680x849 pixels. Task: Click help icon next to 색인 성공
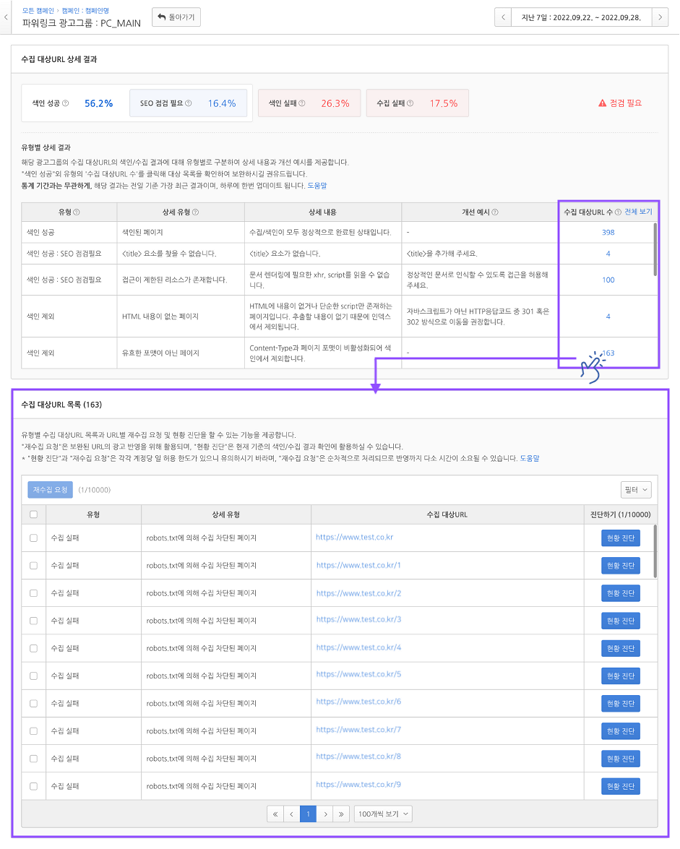66,103
